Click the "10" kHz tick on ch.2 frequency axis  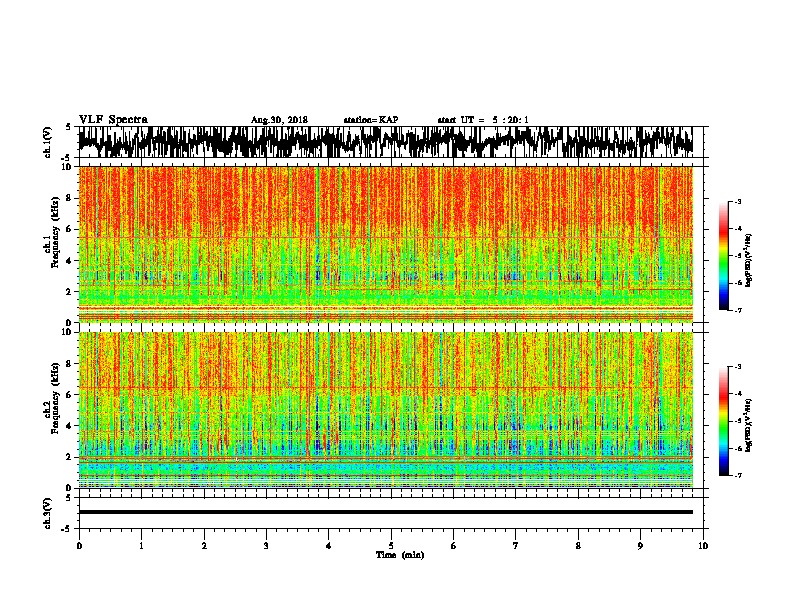coord(68,332)
